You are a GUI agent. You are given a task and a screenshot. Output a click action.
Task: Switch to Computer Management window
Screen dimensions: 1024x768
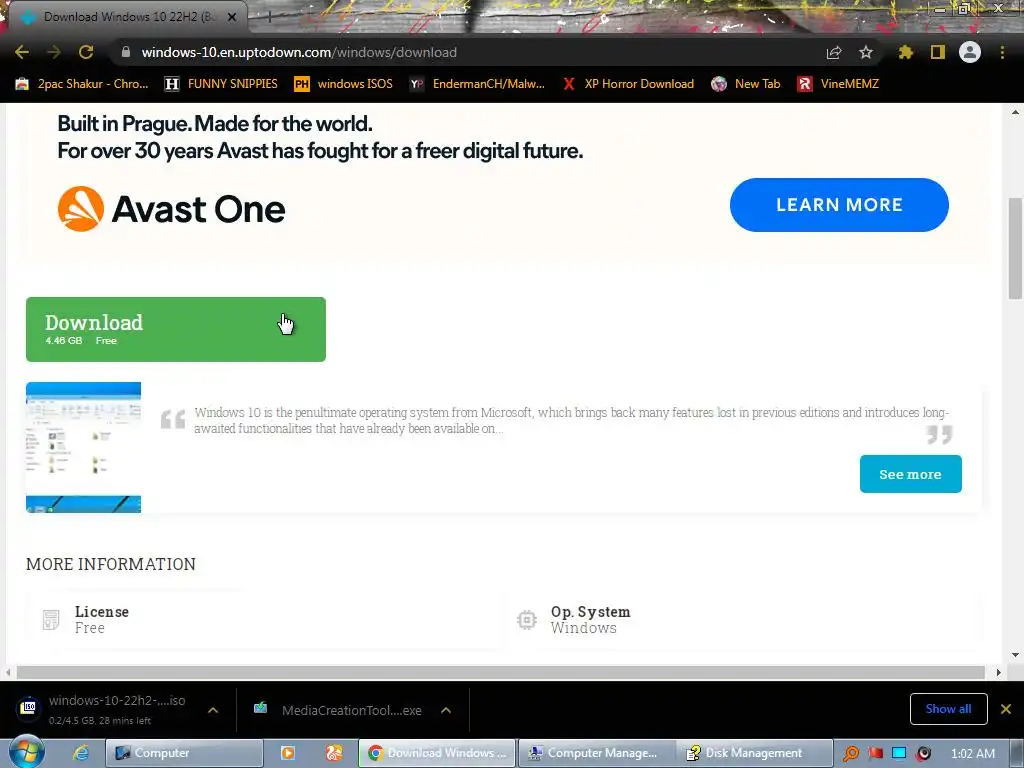point(595,753)
